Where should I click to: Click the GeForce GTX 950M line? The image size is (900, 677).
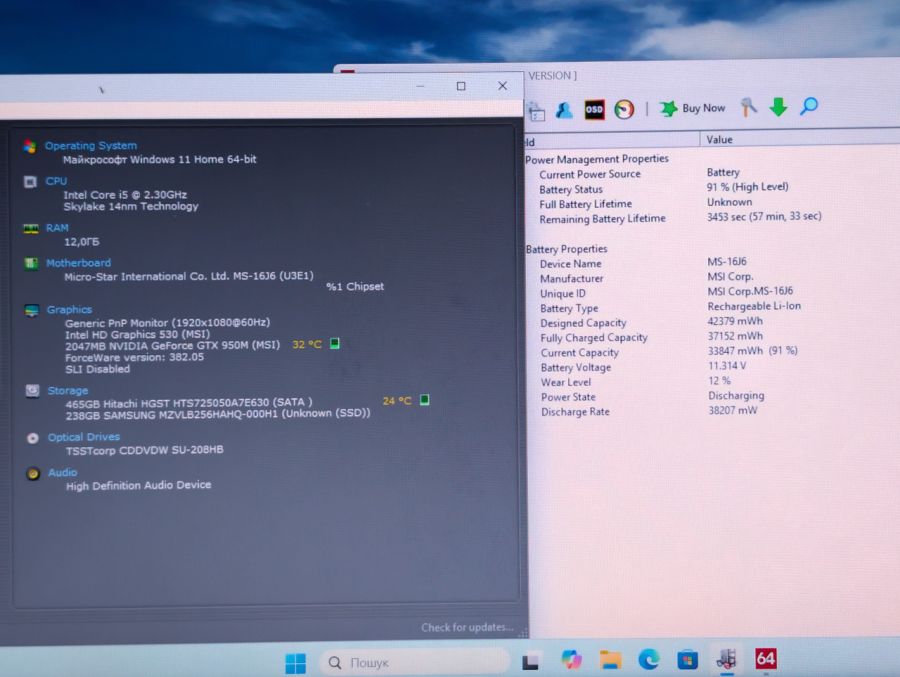[172, 346]
